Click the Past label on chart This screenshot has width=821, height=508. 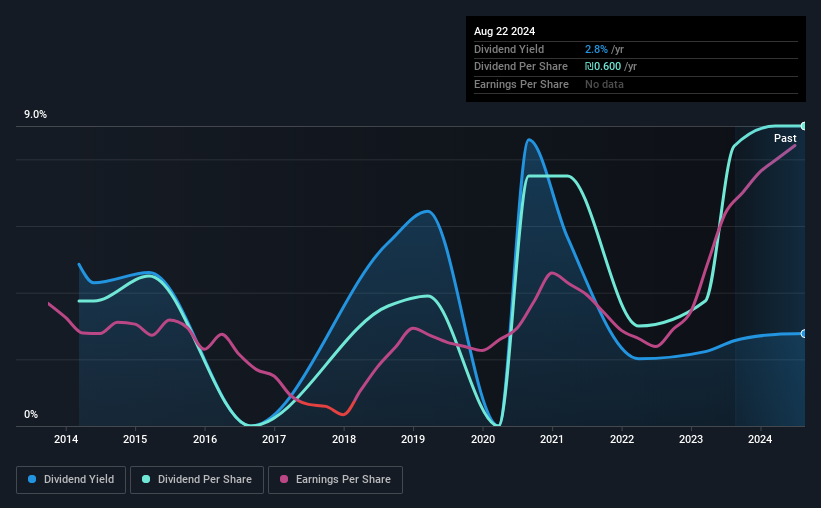pos(785,138)
